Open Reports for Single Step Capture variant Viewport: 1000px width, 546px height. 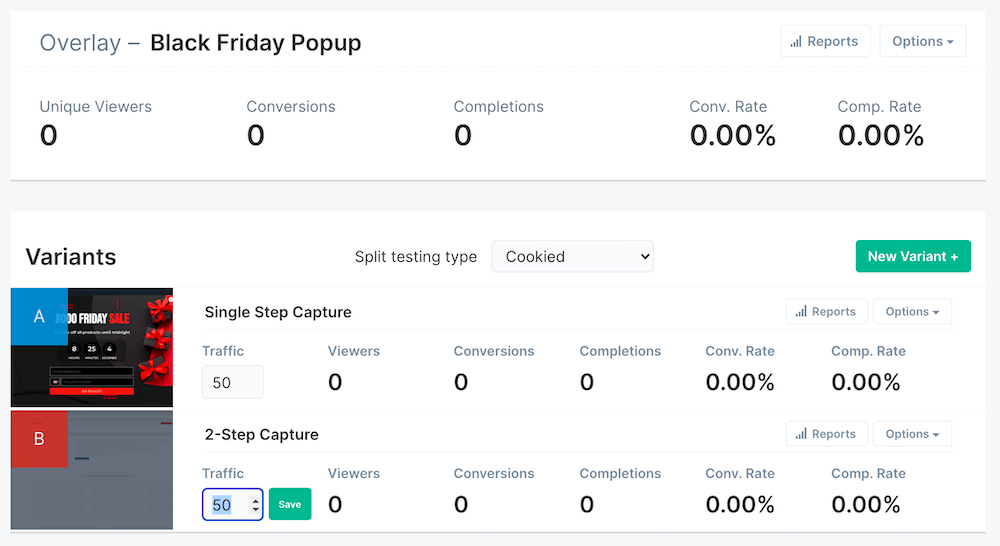(x=825, y=312)
